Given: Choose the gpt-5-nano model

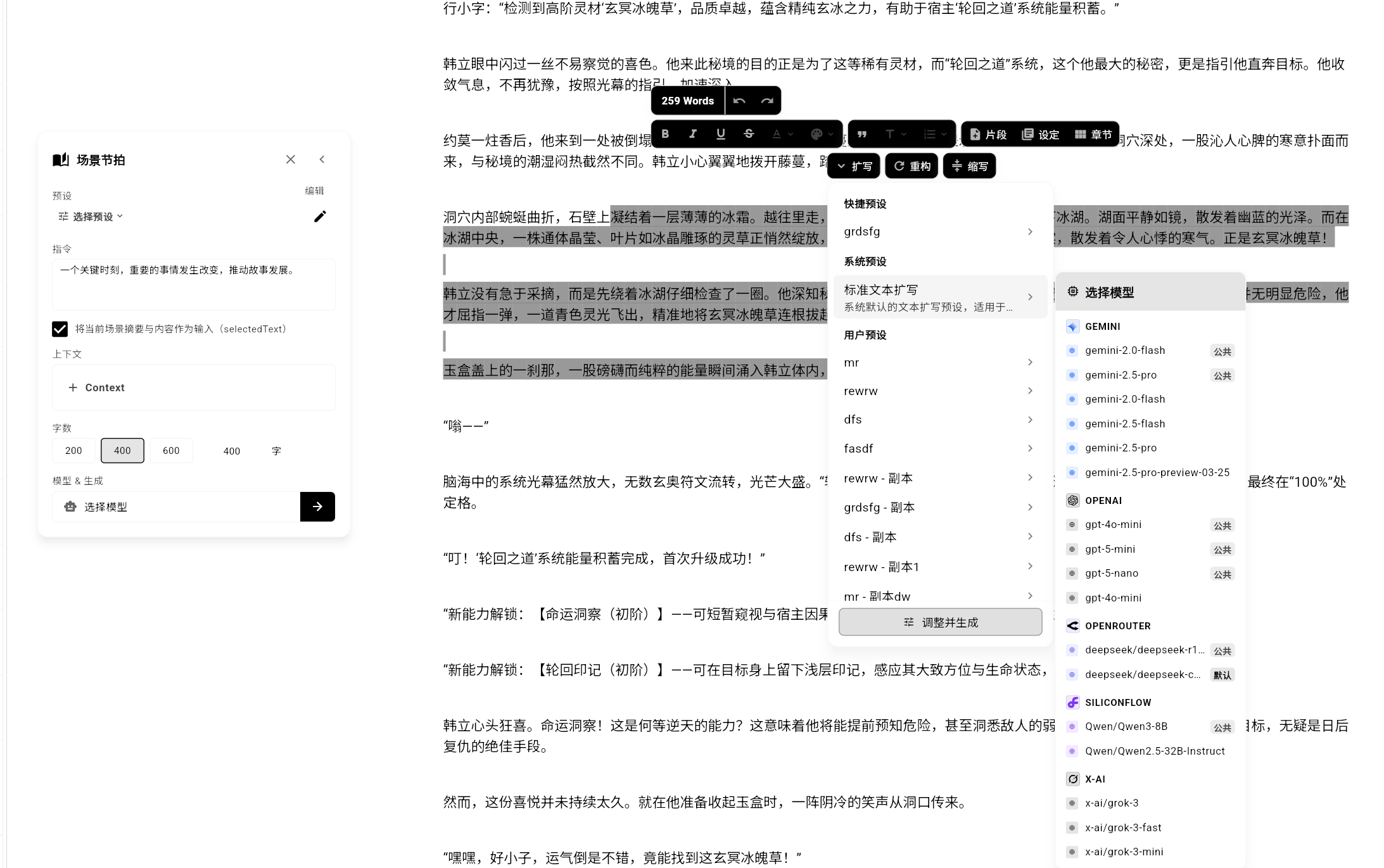Looking at the screenshot, I should (1150, 574).
